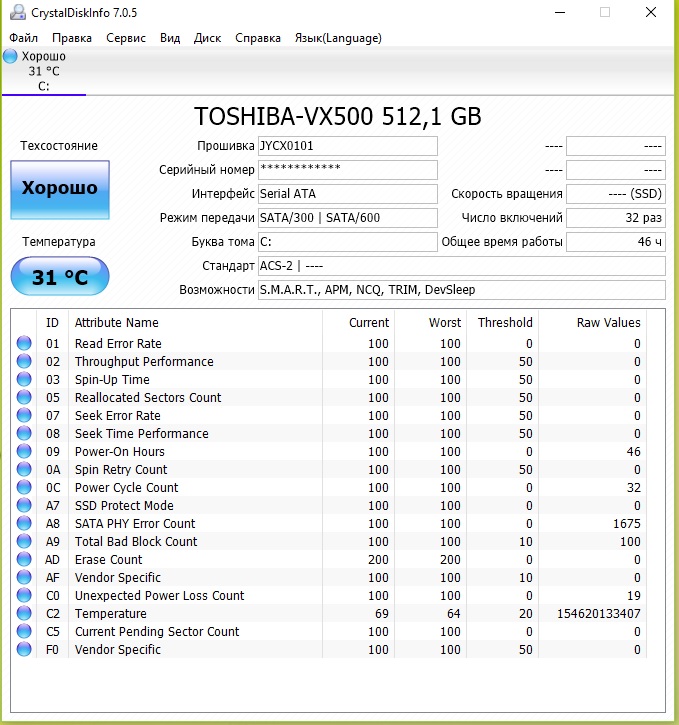Click the Raw Values column header
The image size is (679, 725).
(593, 322)
